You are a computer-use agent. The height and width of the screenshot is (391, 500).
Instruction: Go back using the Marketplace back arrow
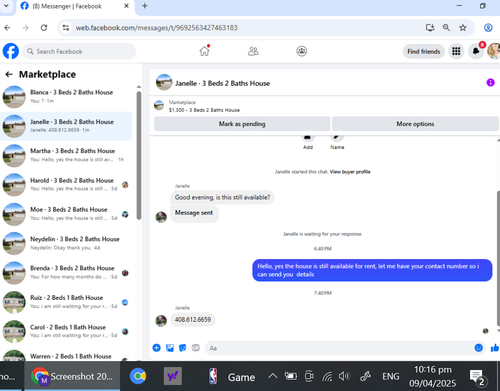click(x=9, y=74)
